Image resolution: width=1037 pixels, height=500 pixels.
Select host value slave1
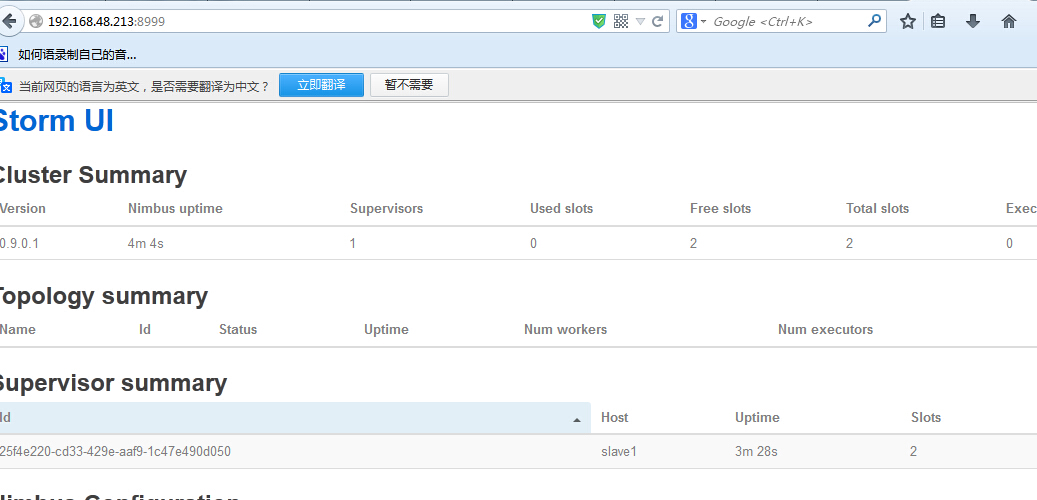[618, 452]
